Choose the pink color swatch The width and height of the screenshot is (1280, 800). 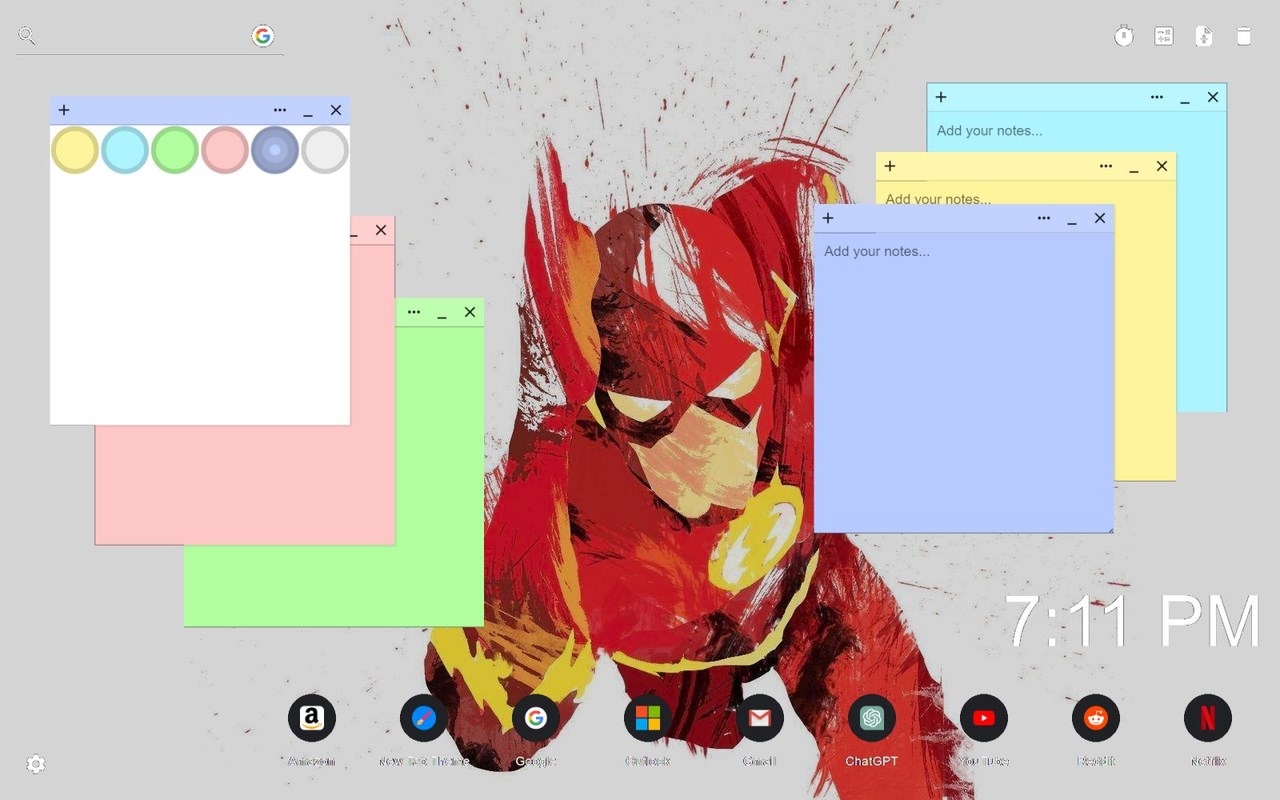click(x=225, y=150)
